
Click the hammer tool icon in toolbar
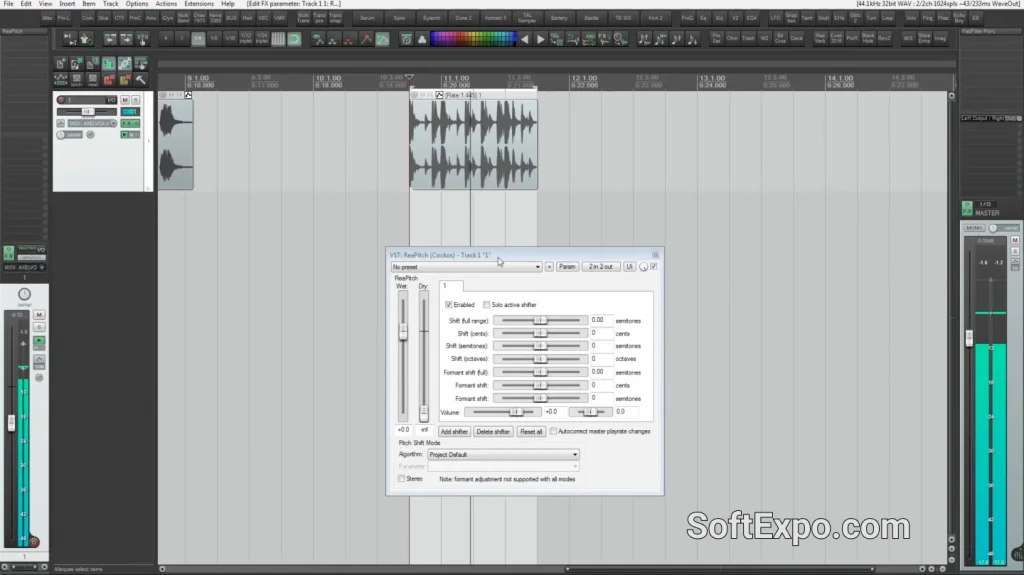point(141,79)
